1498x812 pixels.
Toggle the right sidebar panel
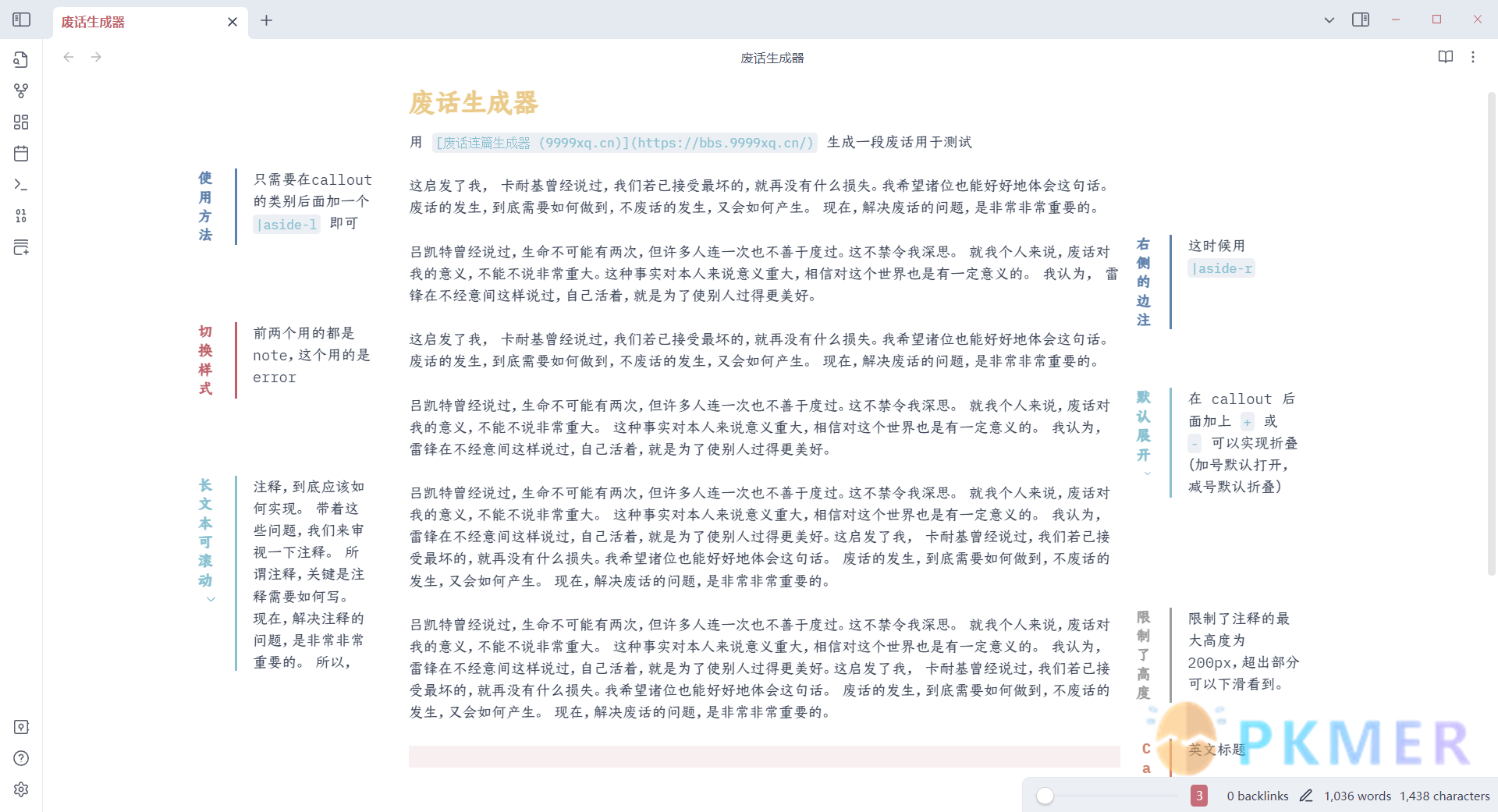click(1361, 20)
